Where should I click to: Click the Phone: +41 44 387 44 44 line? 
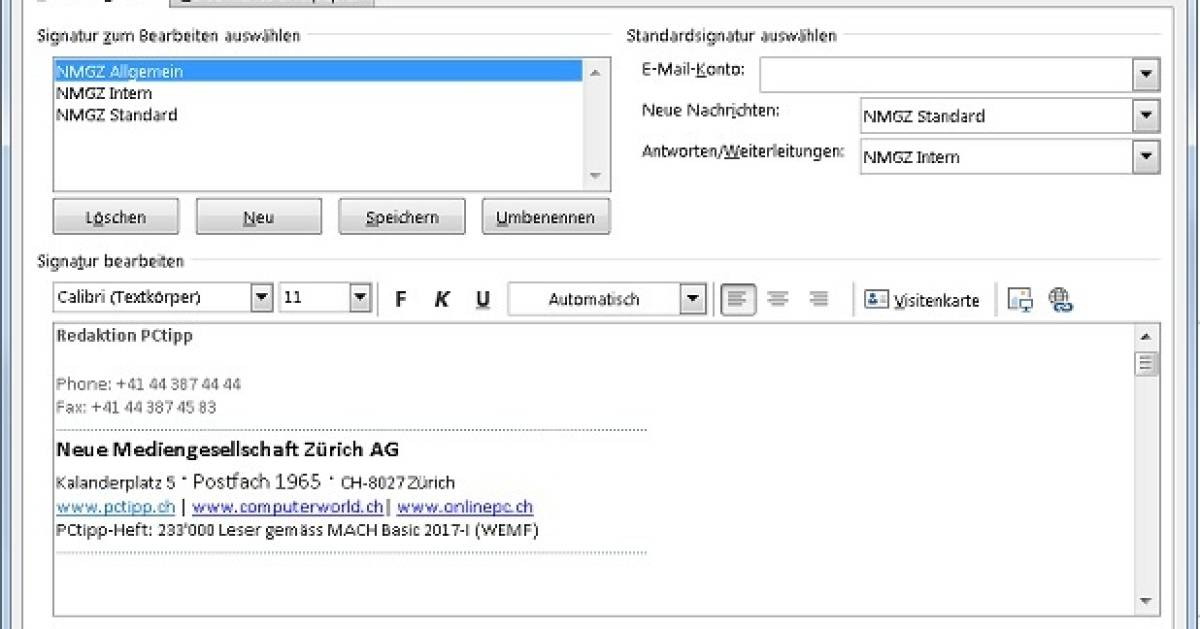coord(148,384)
